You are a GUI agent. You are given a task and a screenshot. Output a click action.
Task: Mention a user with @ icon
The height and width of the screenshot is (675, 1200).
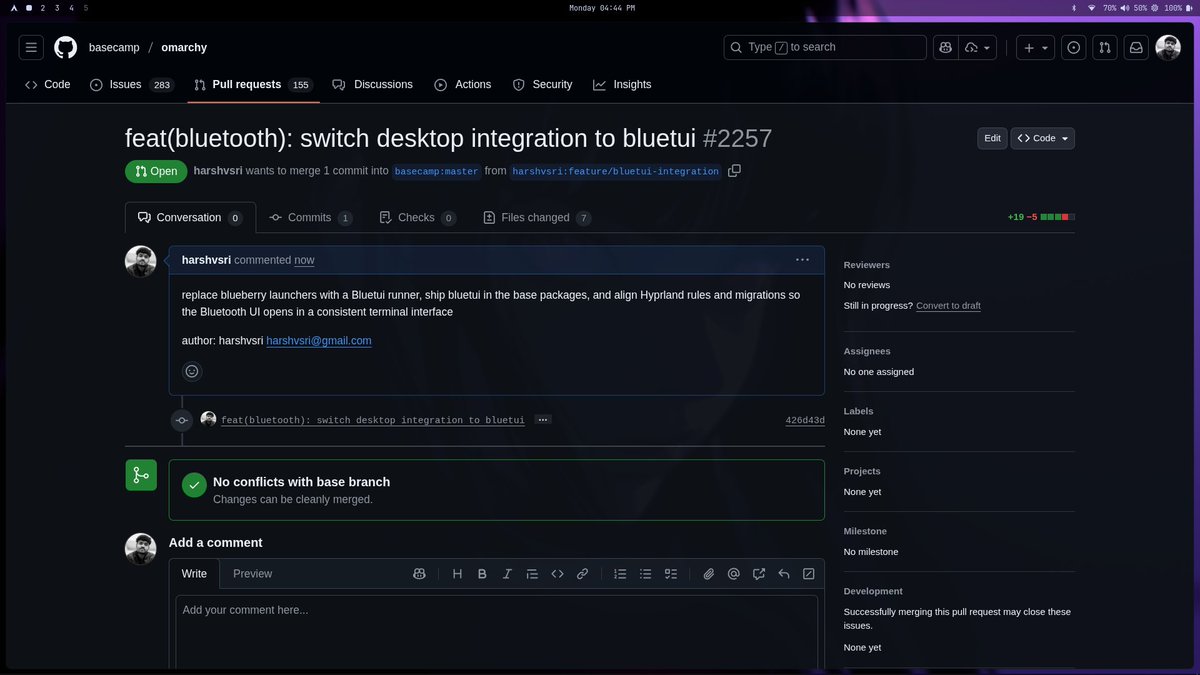point(733,574)
